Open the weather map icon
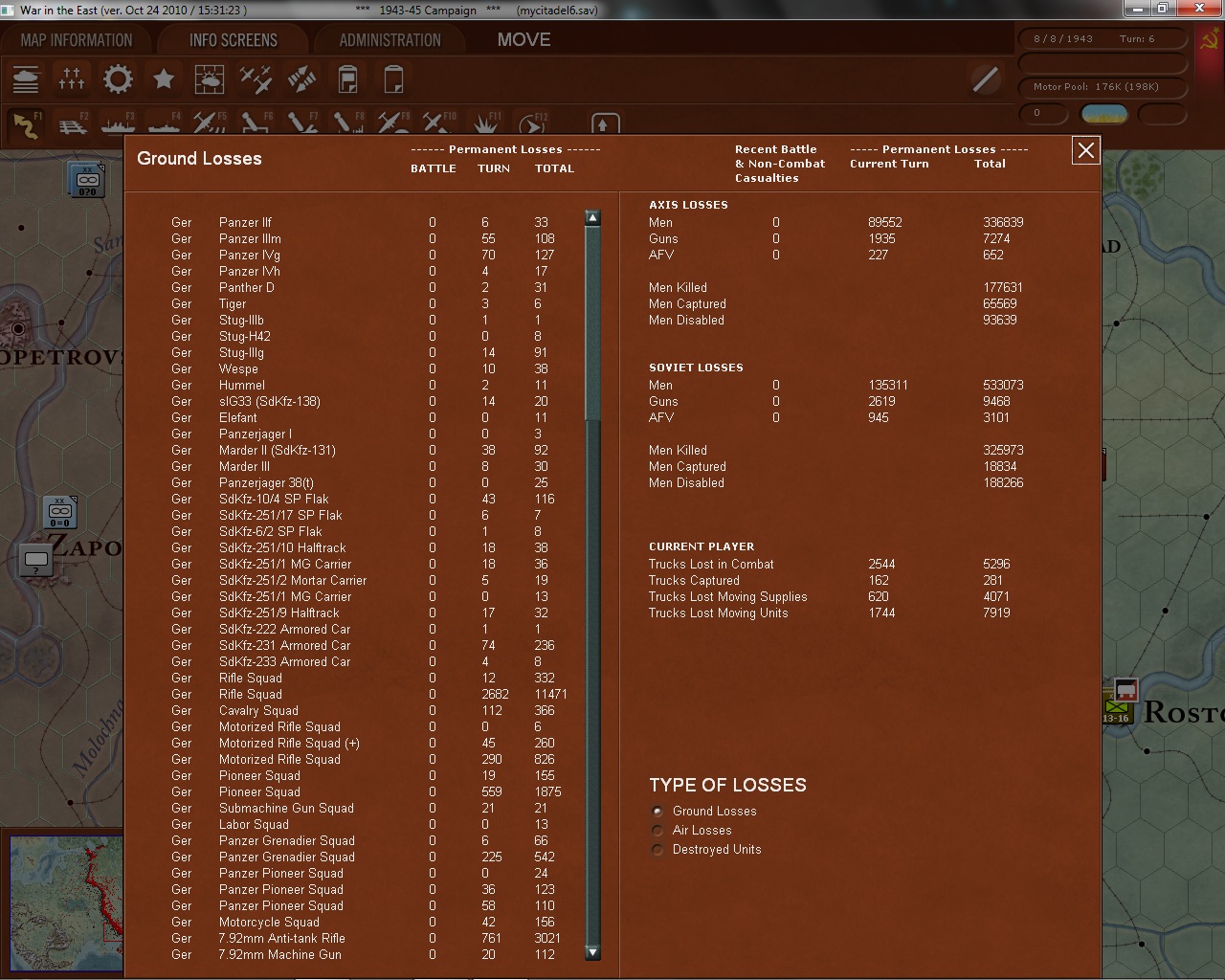This screenshot has width=1225, height=980. click(x=210, y=79)
